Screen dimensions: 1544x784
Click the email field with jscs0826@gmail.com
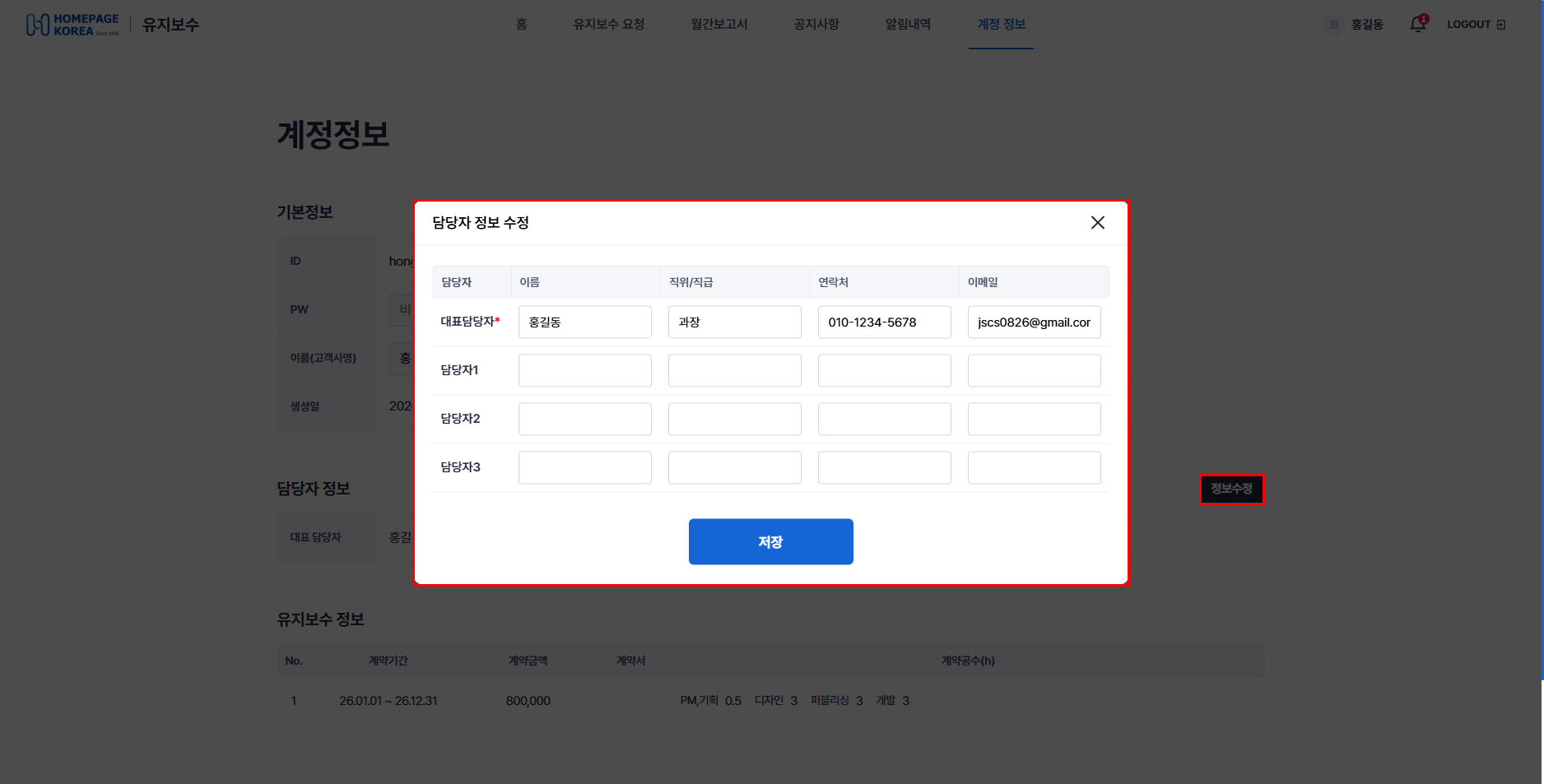1034,322
